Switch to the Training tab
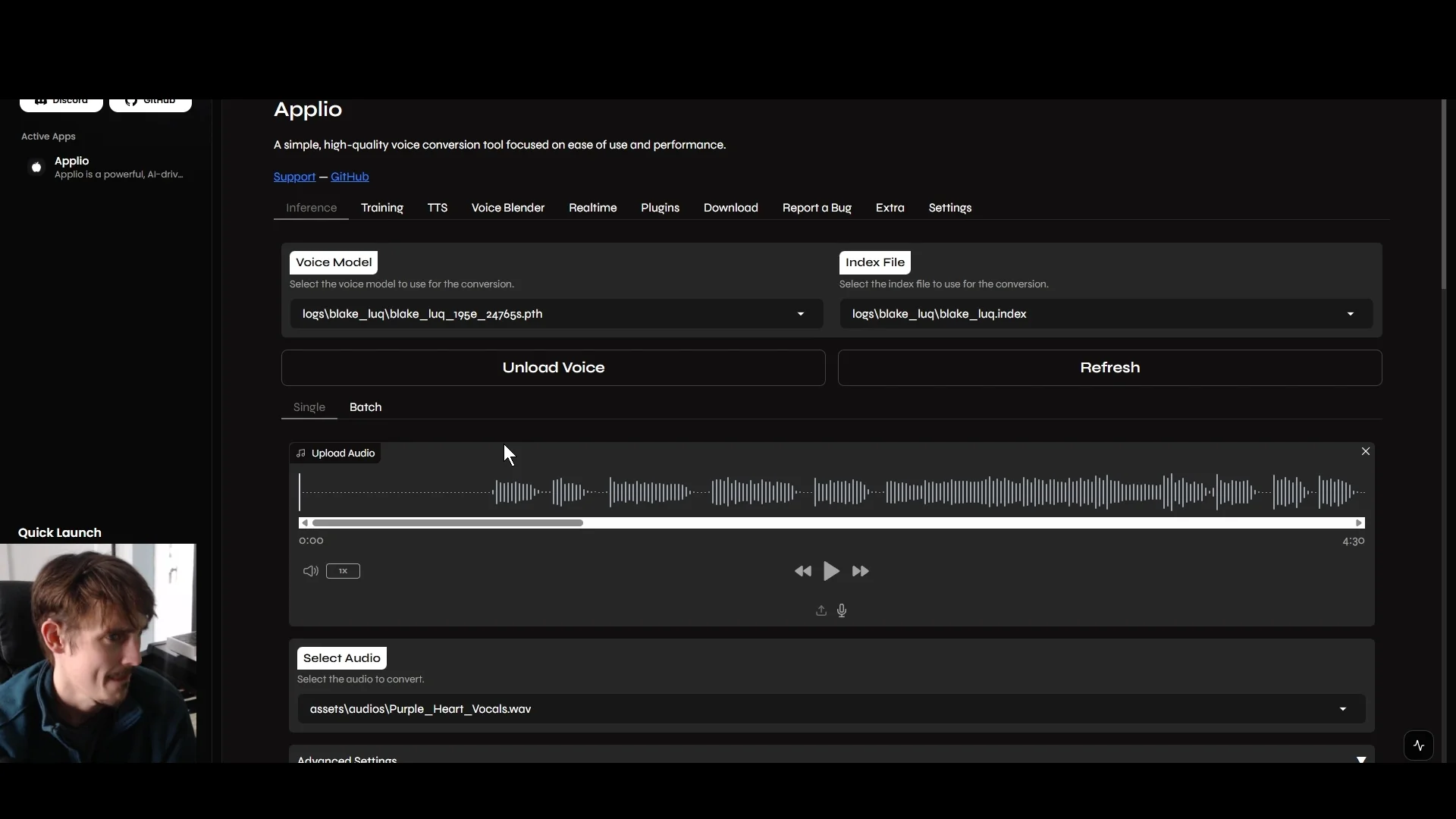This screenshot has height=819, width=1456. tap(382, 208)
